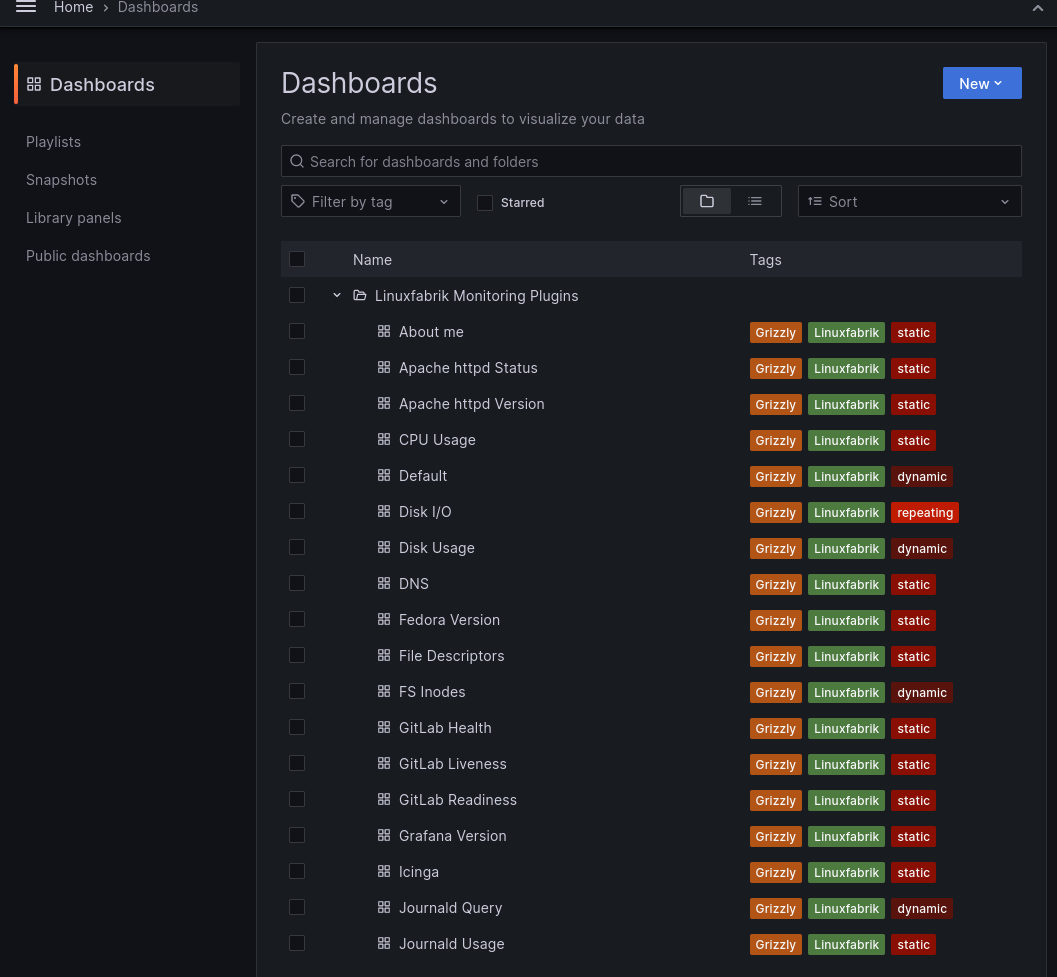Tick the checkbox for Apache httpd Version
Image resolution: width=1057 pixels, height=977 pixels.
click(x=297, y=403)
